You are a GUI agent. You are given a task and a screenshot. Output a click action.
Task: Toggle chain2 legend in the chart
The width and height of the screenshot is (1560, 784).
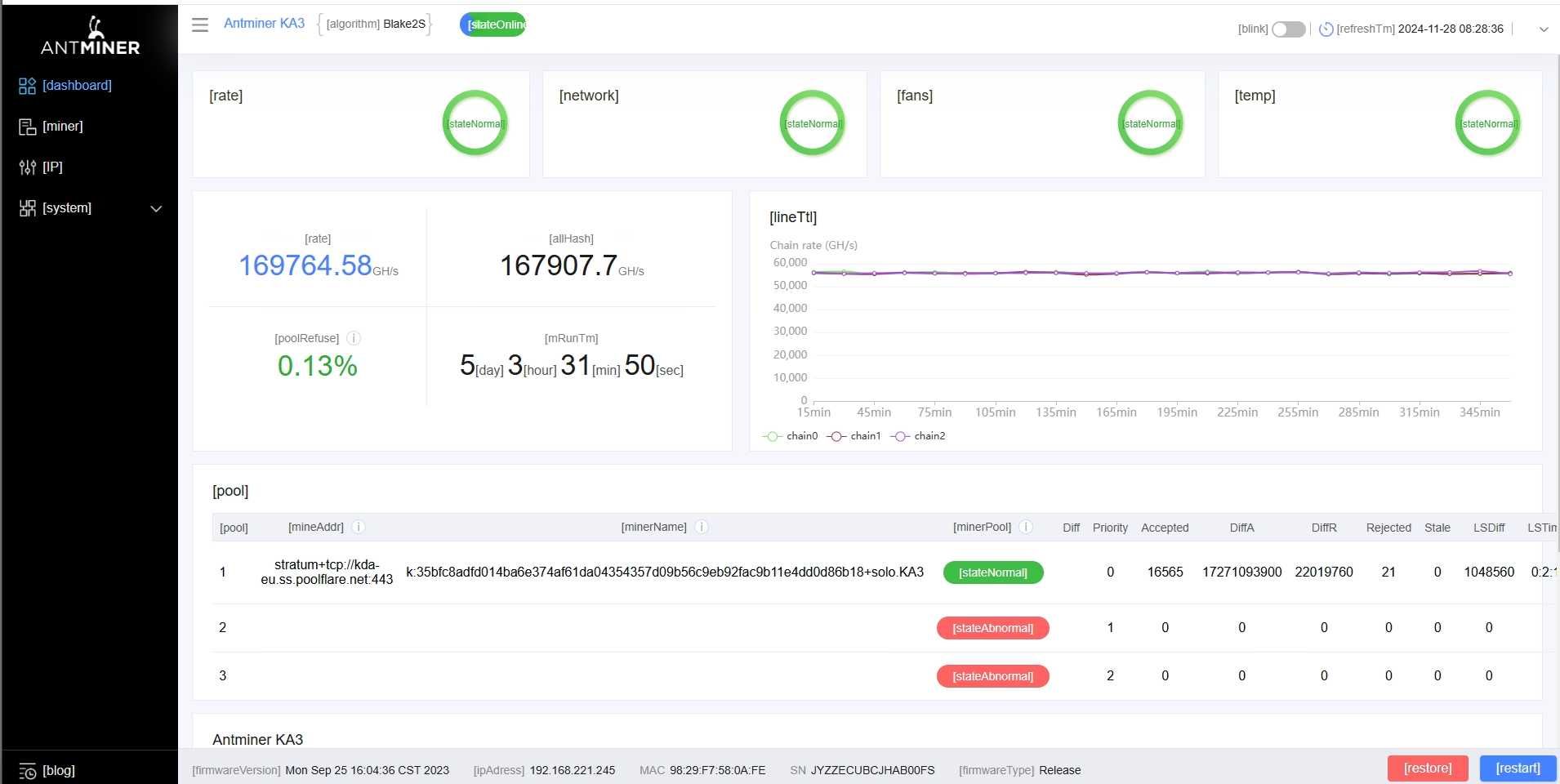pos(918,436)
